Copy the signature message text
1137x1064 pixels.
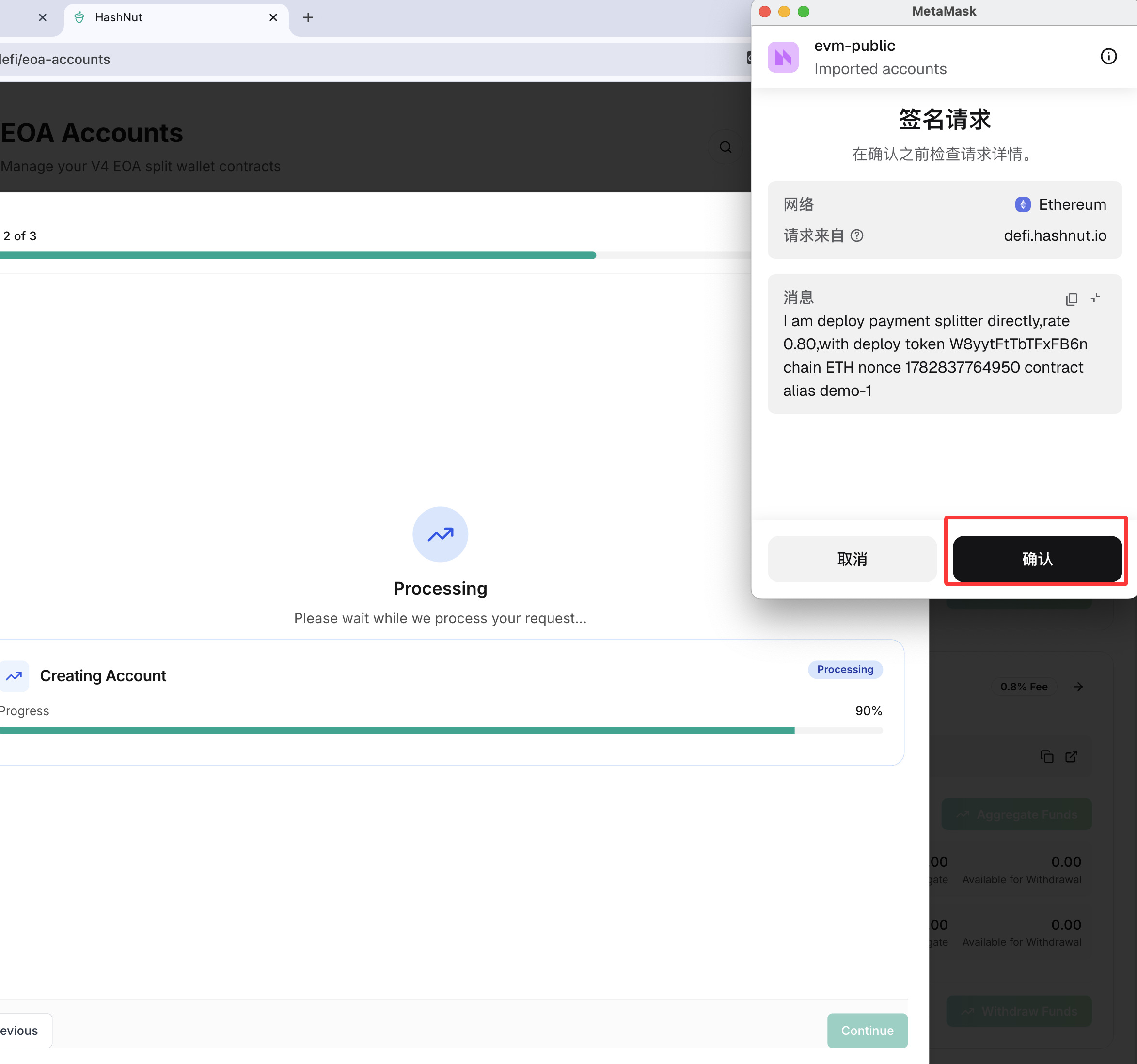pyautogui.click(x=1071, y=298)
